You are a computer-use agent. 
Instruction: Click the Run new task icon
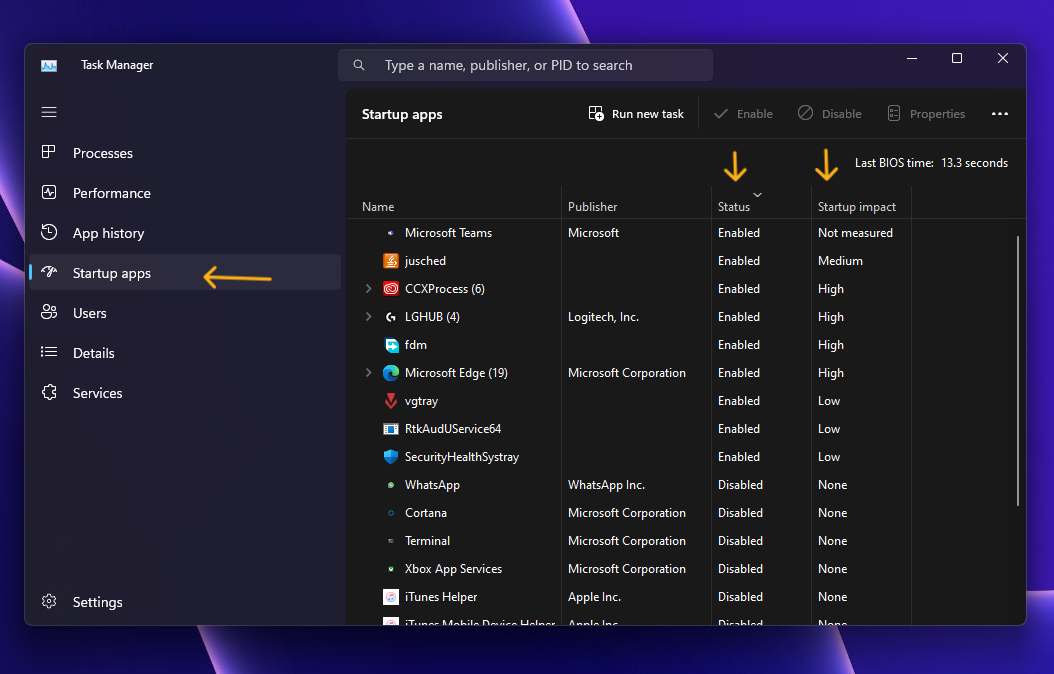pyautogui.click(x=596, y=114)
